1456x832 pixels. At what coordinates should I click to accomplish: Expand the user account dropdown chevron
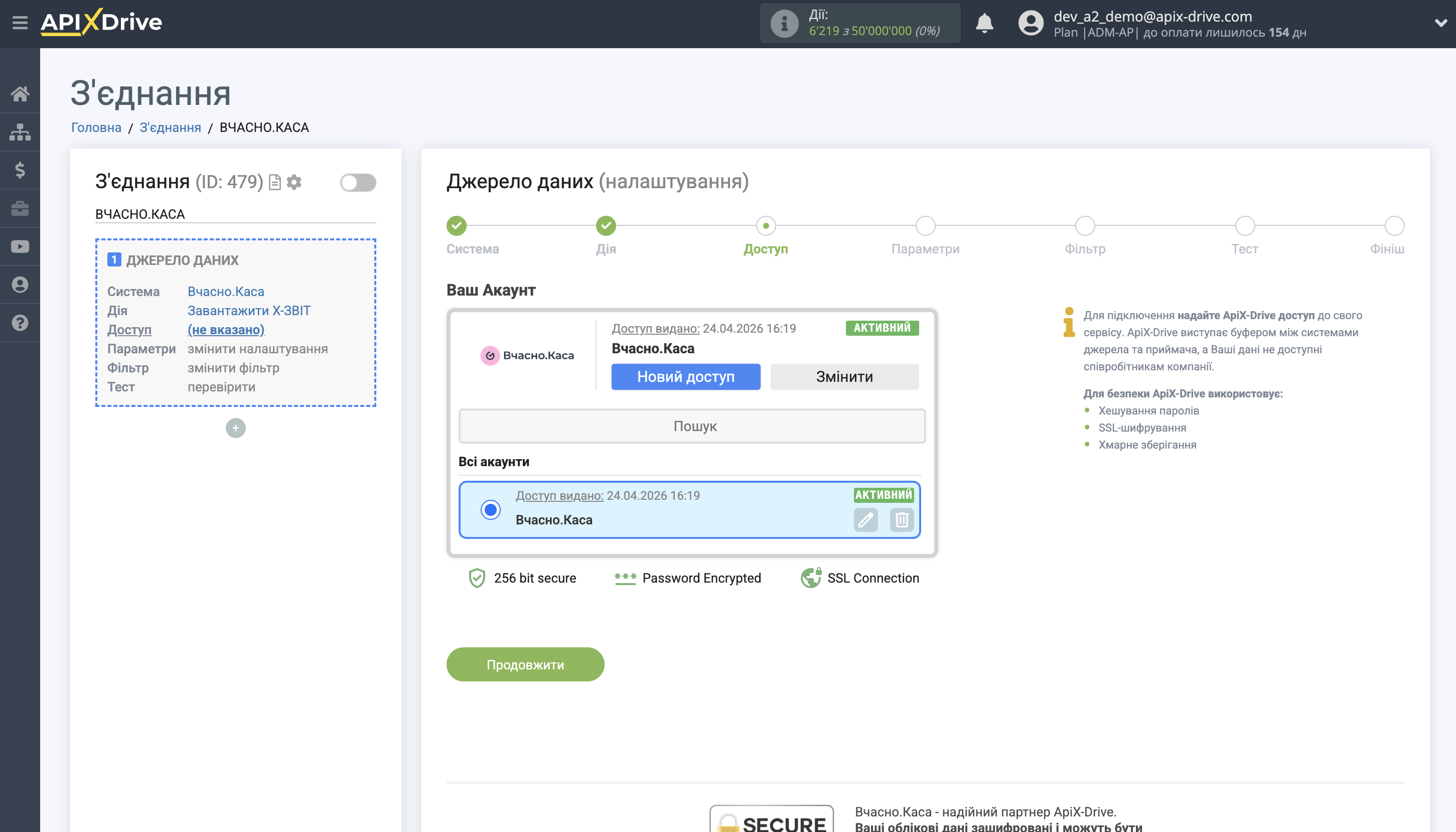tap(1440, 24)
